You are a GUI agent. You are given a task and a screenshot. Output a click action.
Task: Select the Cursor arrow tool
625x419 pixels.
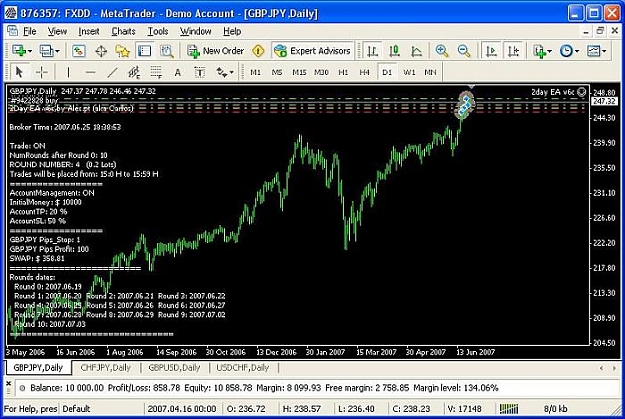(19, 73)
